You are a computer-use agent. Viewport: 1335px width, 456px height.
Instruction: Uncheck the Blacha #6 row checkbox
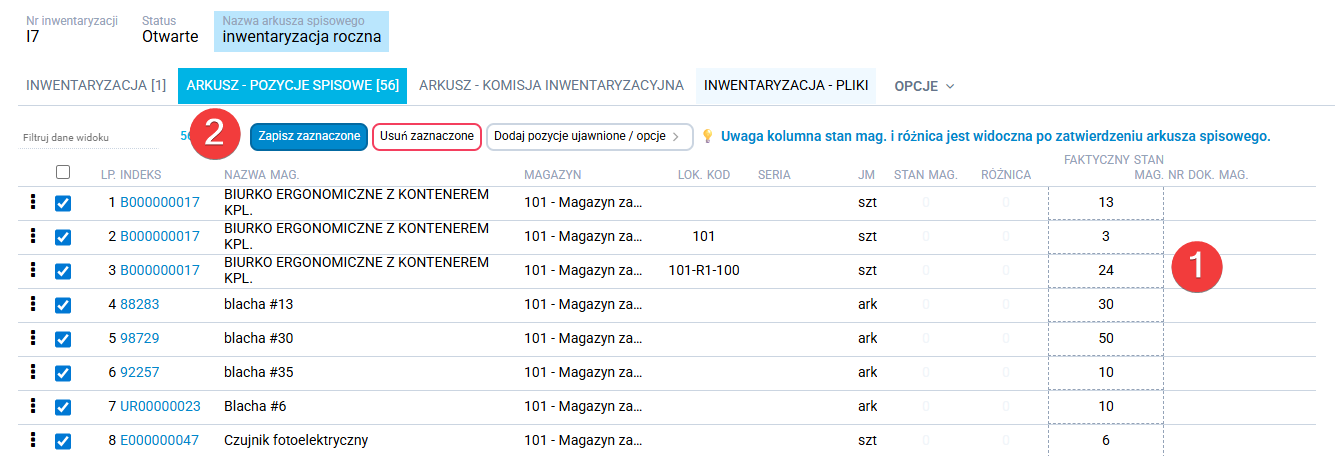pos(63,407)
